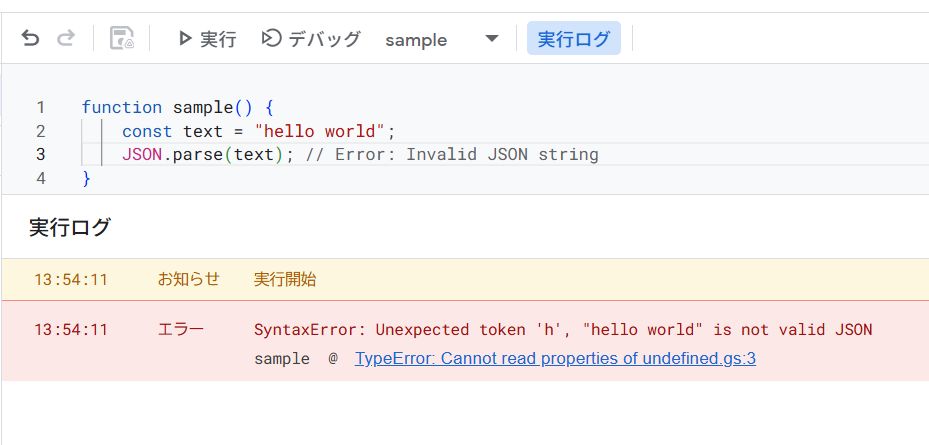Viewport: 929px width, 445px height.
Task: Open the sample function selector dropdown arrow
Action: coord(491,39)
